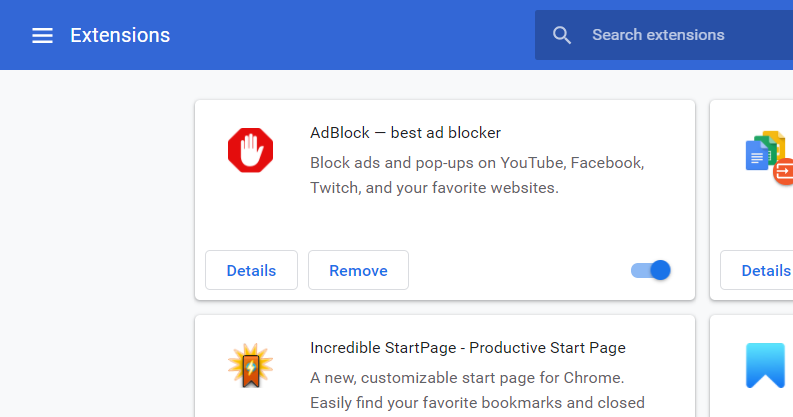Image resolution: width=793 pixels, height=417 pixels.
Task: Click the AdBlock description text
Action: click(477, 175)
